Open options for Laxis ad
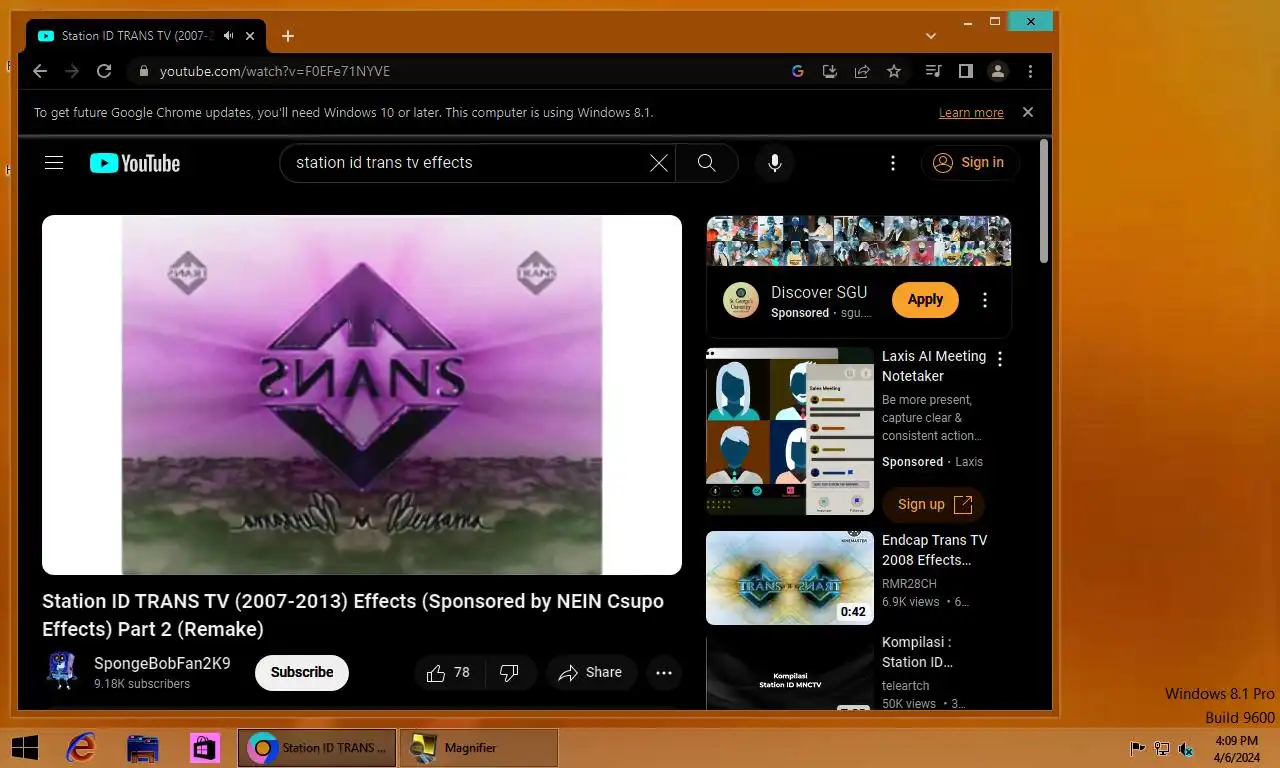Viewport: 1280px width, 768px height. [999, 359]
